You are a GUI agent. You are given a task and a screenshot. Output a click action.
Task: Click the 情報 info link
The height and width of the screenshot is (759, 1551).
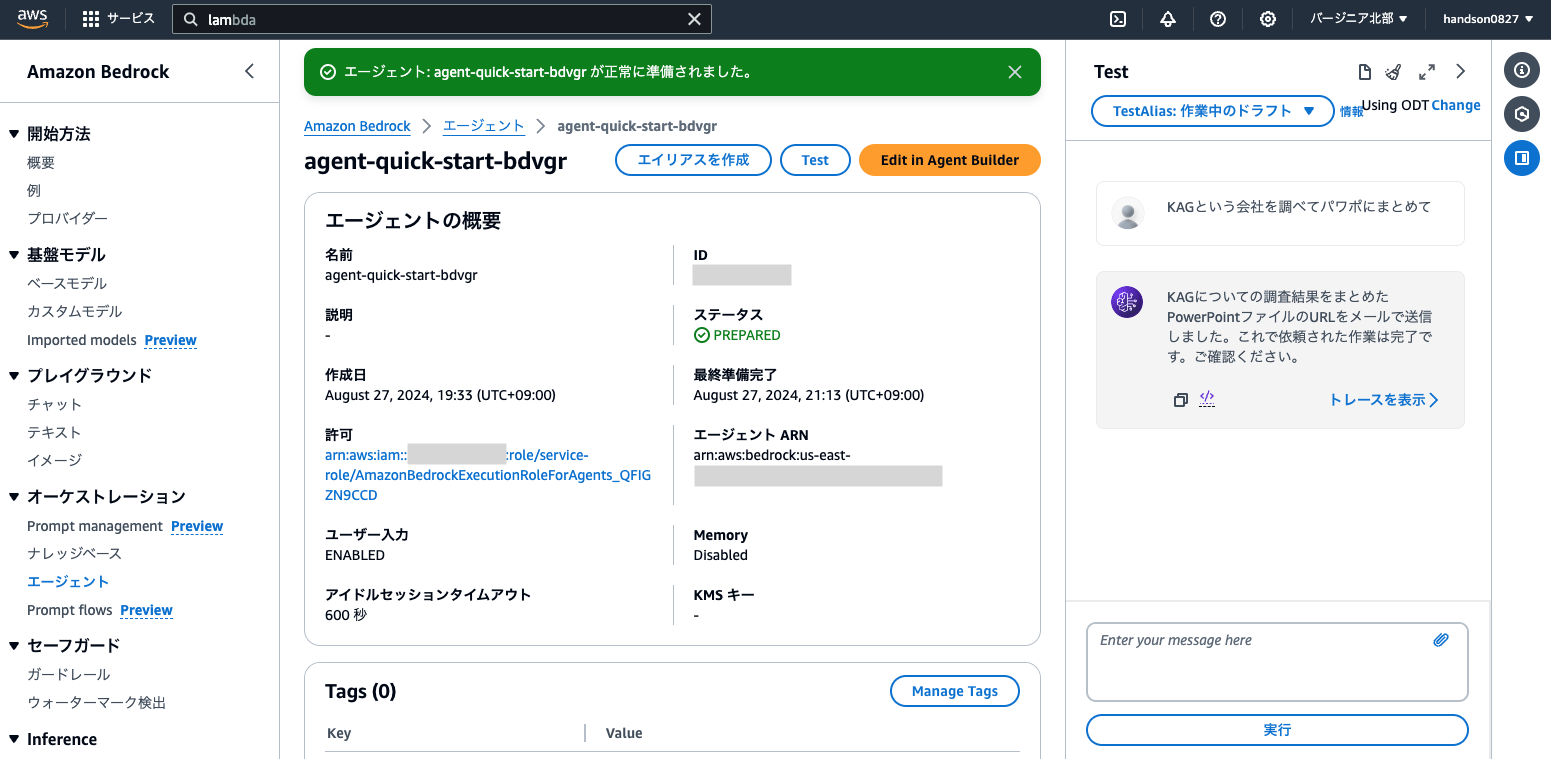tap(1352, 112)
